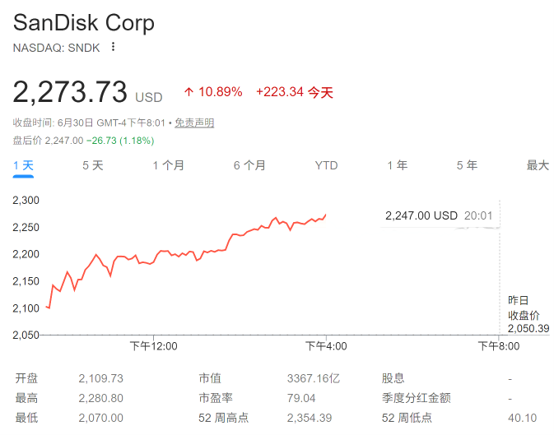Screen dimensions: 554x435
Task: Click the 2,247.00 USD 20:01 tooltip
Action: tap(439, 216)
